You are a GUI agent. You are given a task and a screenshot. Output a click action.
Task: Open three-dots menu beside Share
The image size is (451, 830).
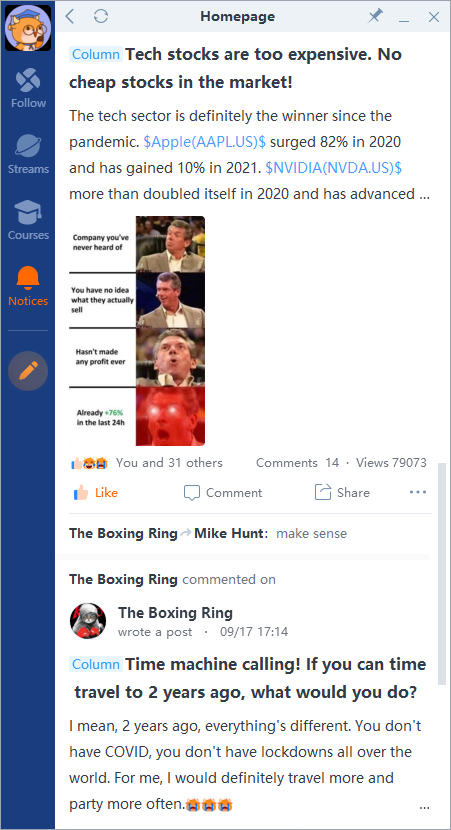418,493
